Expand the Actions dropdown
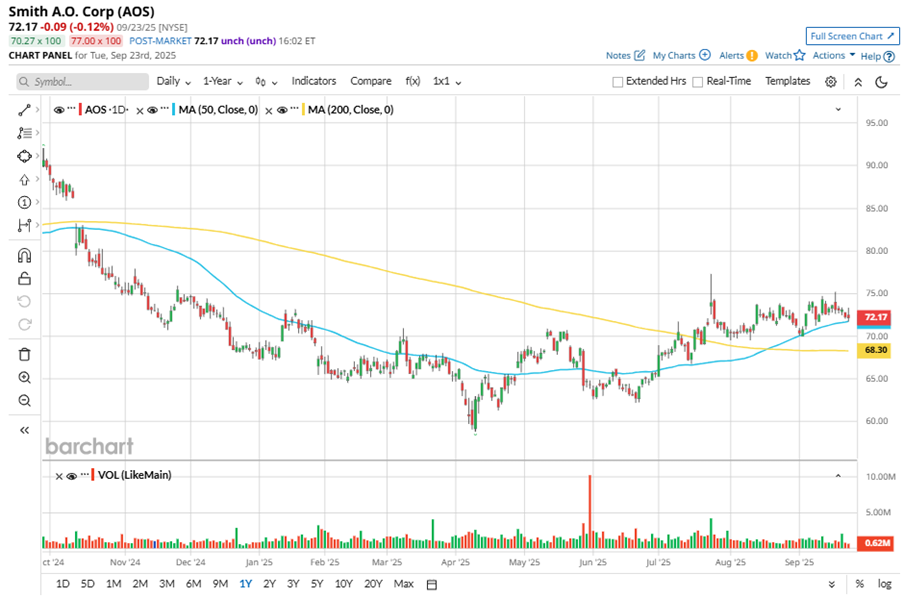The height and width of the screenshot is (598, 903). pyautogui.click(x=834, y=55)
